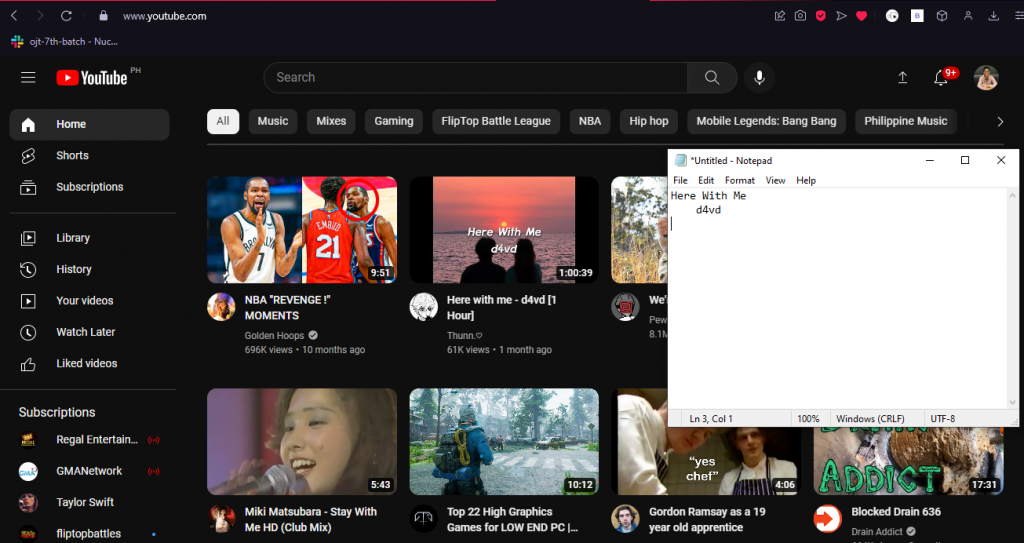Open the Regal Entertainment subscription
The width and height of the screenshot is (1024, 543).
coord(89,440)
